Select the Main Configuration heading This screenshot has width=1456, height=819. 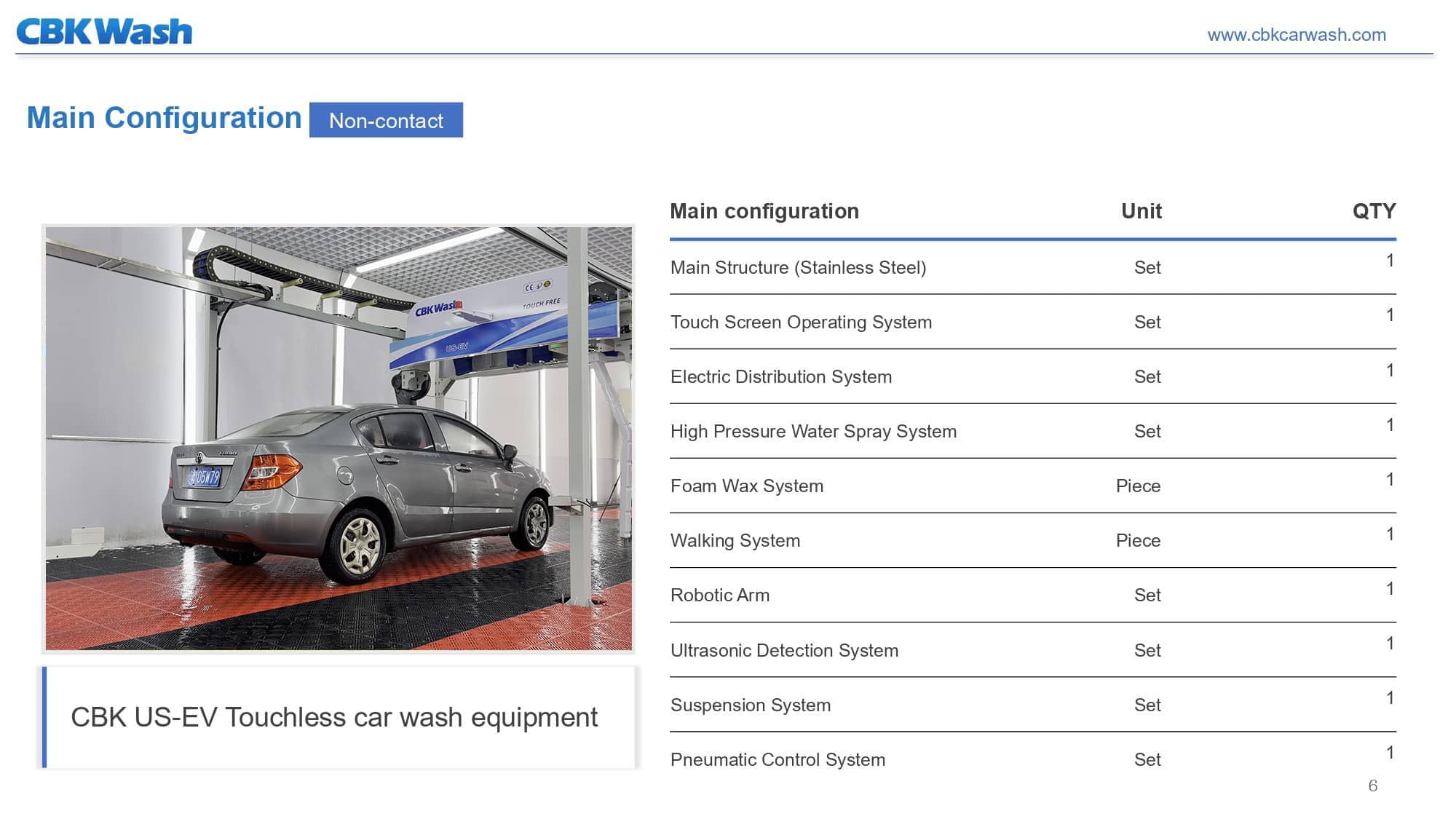click(x=164, y=118)
